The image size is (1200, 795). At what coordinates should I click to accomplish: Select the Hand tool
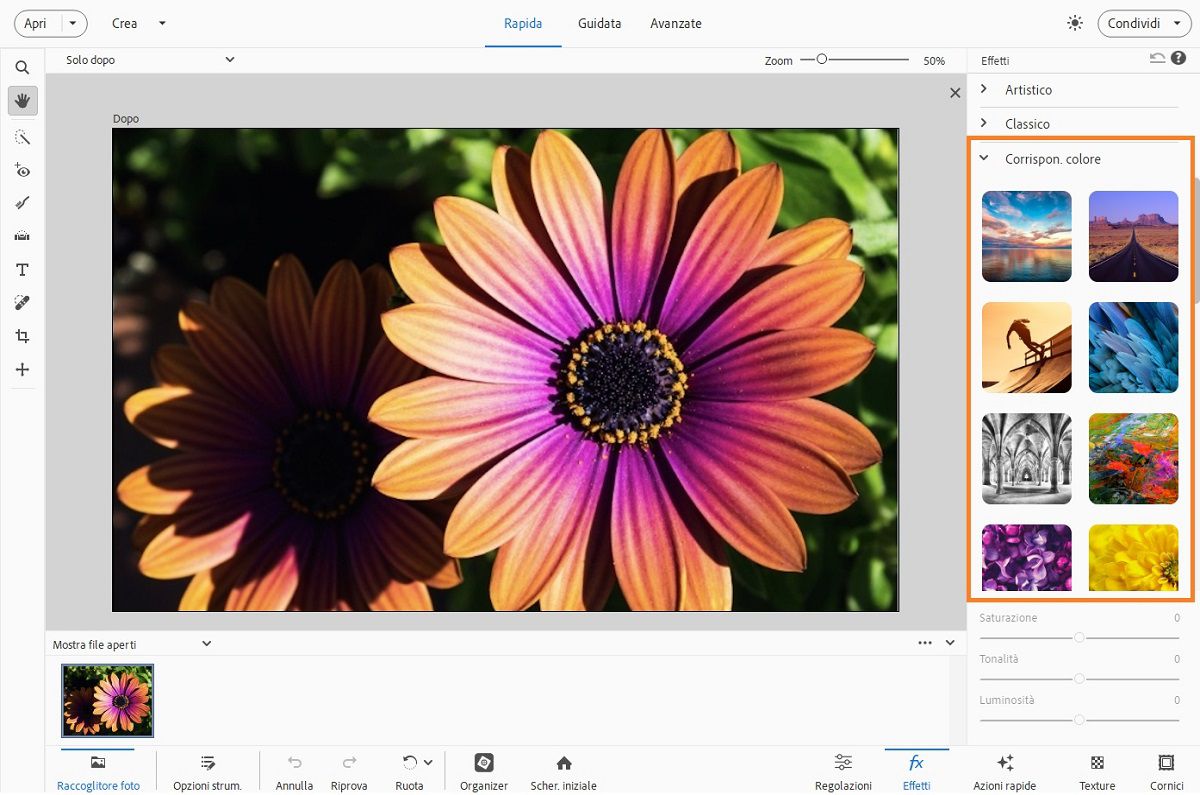pos(22,100)
